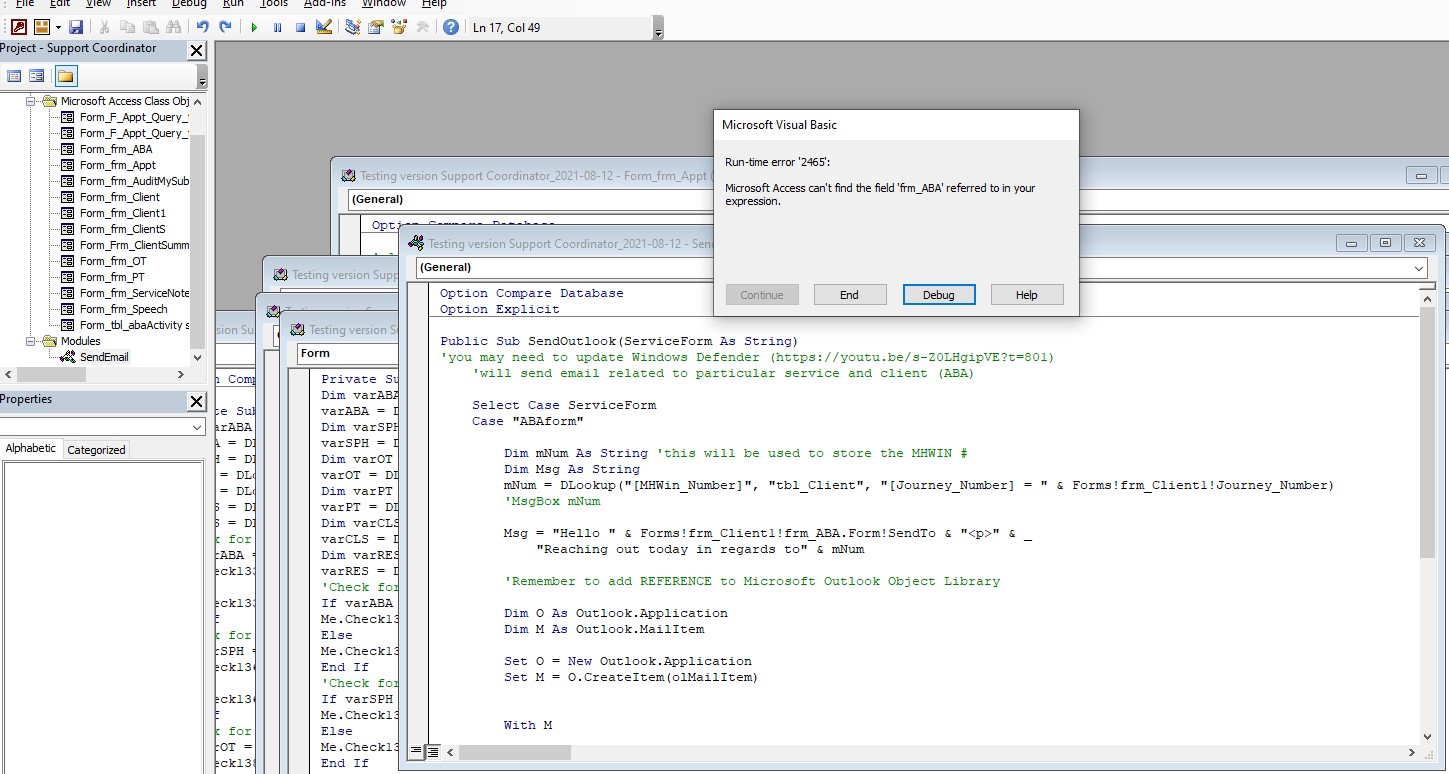
Task: Open Find with the binoculars icon
Action: [175, 27]
